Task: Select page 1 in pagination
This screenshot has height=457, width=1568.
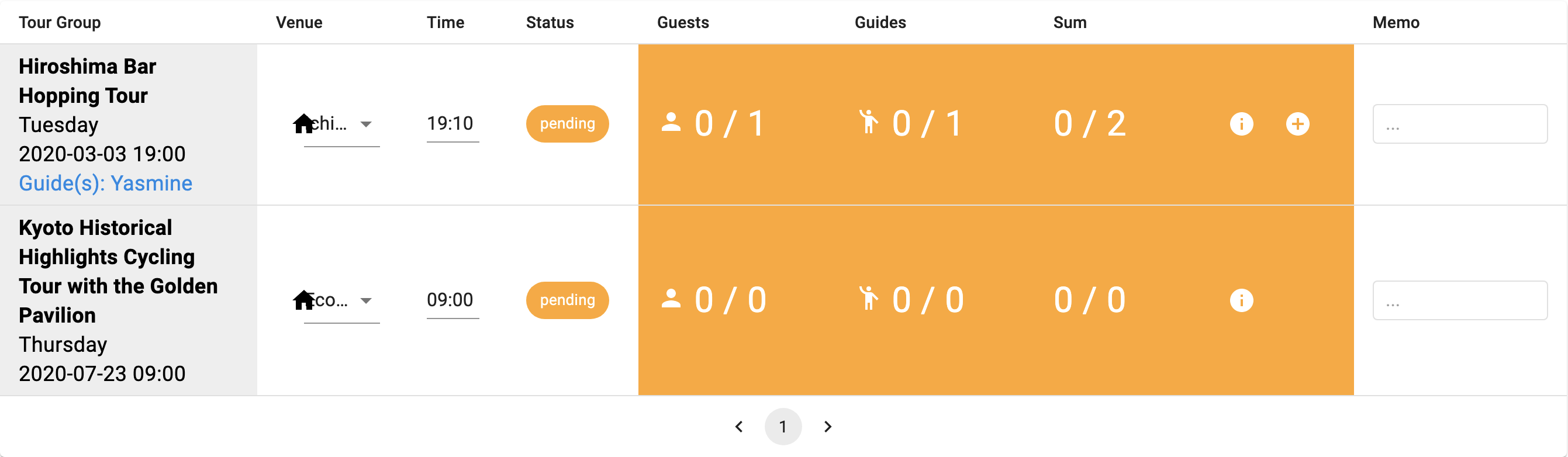Action: [x=783, y=427]
